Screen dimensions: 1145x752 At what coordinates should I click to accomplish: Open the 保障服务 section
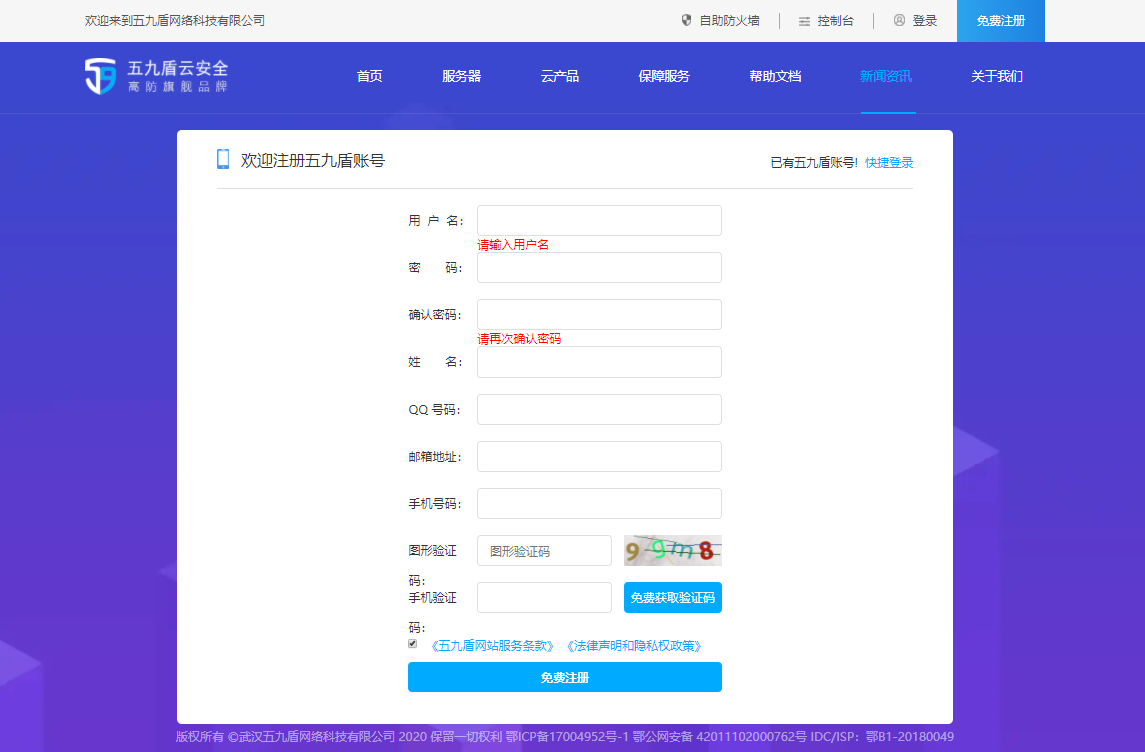663,75
